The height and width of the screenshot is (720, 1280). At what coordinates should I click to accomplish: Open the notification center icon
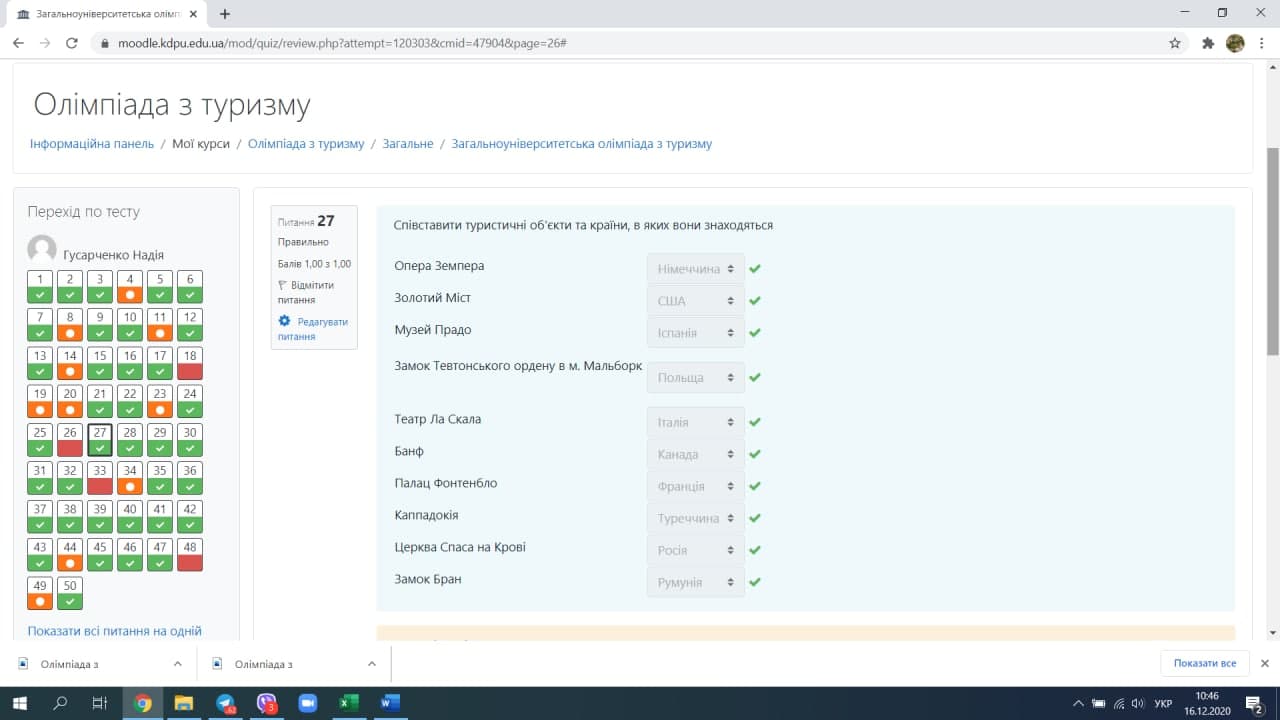pos(1253,703)
